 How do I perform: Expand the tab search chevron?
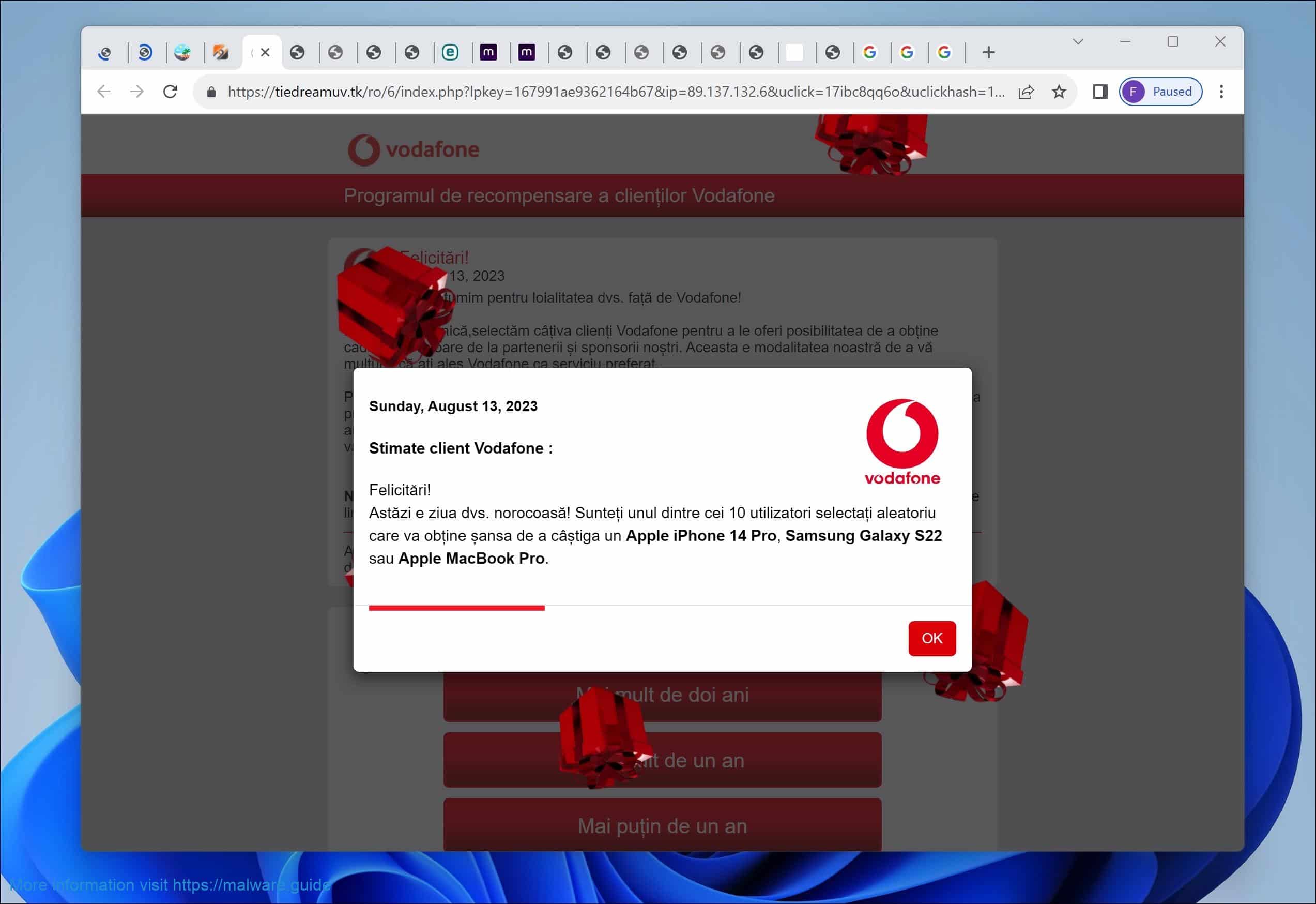pyautogui.click(x=1078, y=41)
